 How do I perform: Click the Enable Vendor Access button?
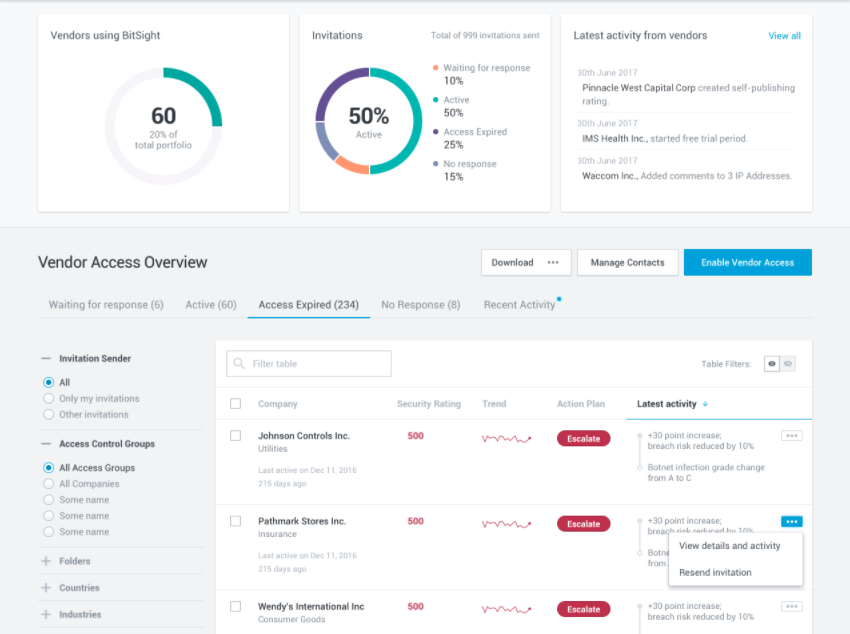click(747, 262)
